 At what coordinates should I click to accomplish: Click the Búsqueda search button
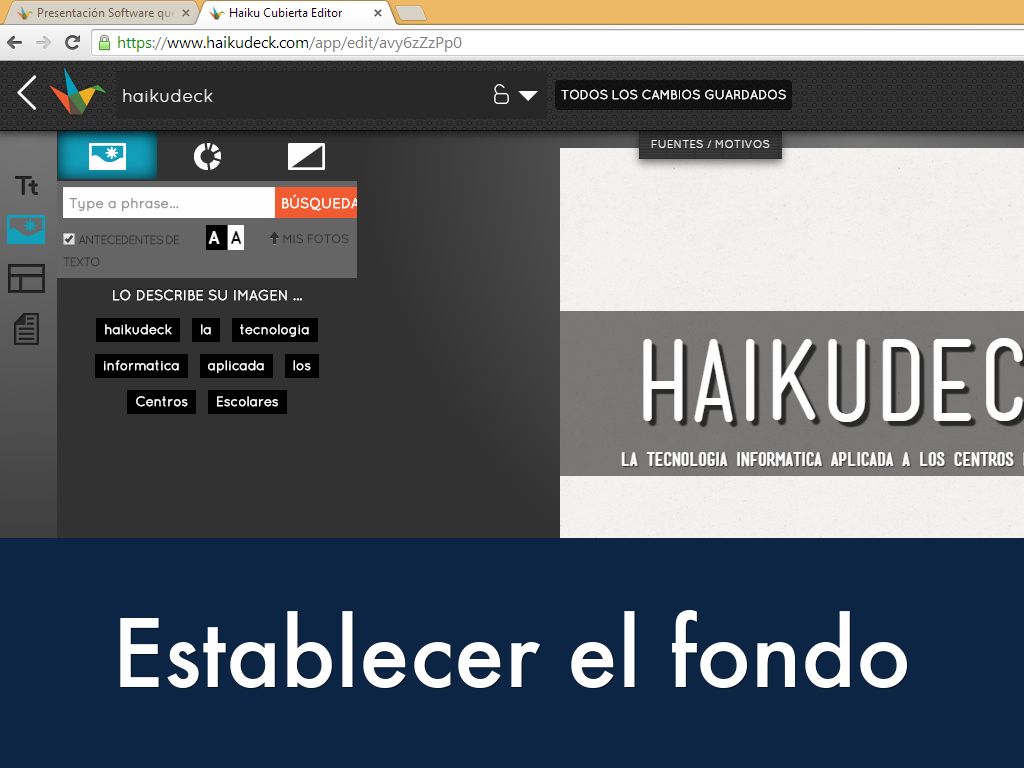317,203
